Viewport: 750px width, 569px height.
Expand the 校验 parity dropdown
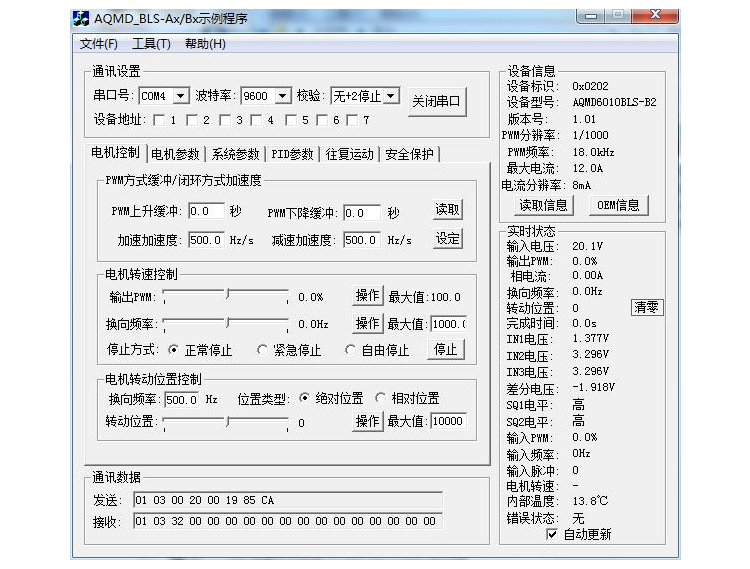pyautogui.click(x=390, y=96)
